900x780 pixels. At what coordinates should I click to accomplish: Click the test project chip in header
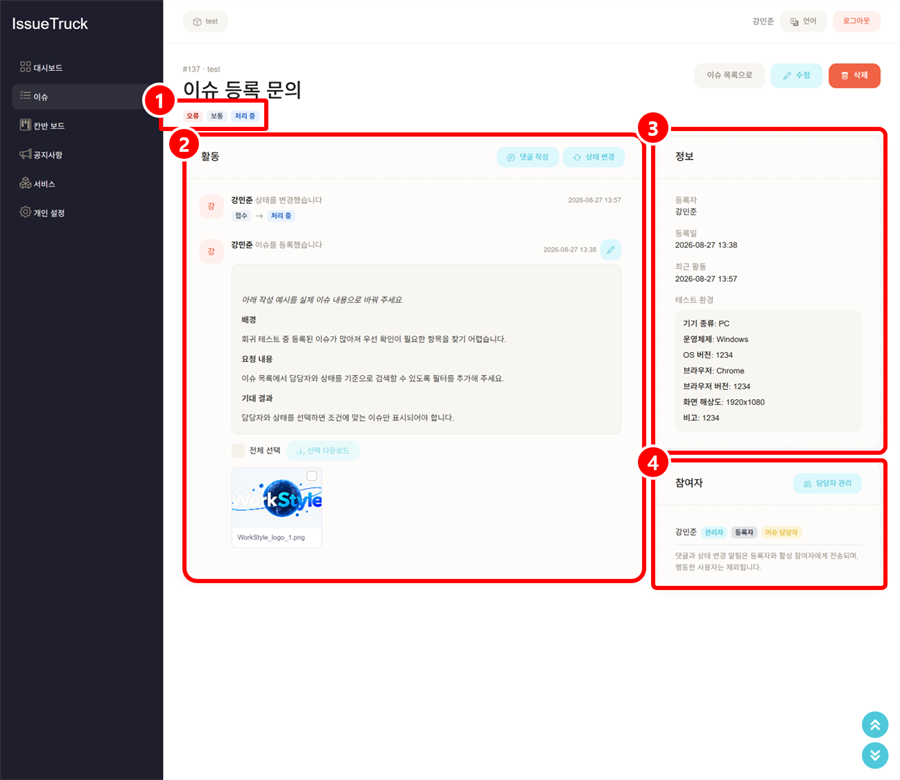[x=205, y=21]
